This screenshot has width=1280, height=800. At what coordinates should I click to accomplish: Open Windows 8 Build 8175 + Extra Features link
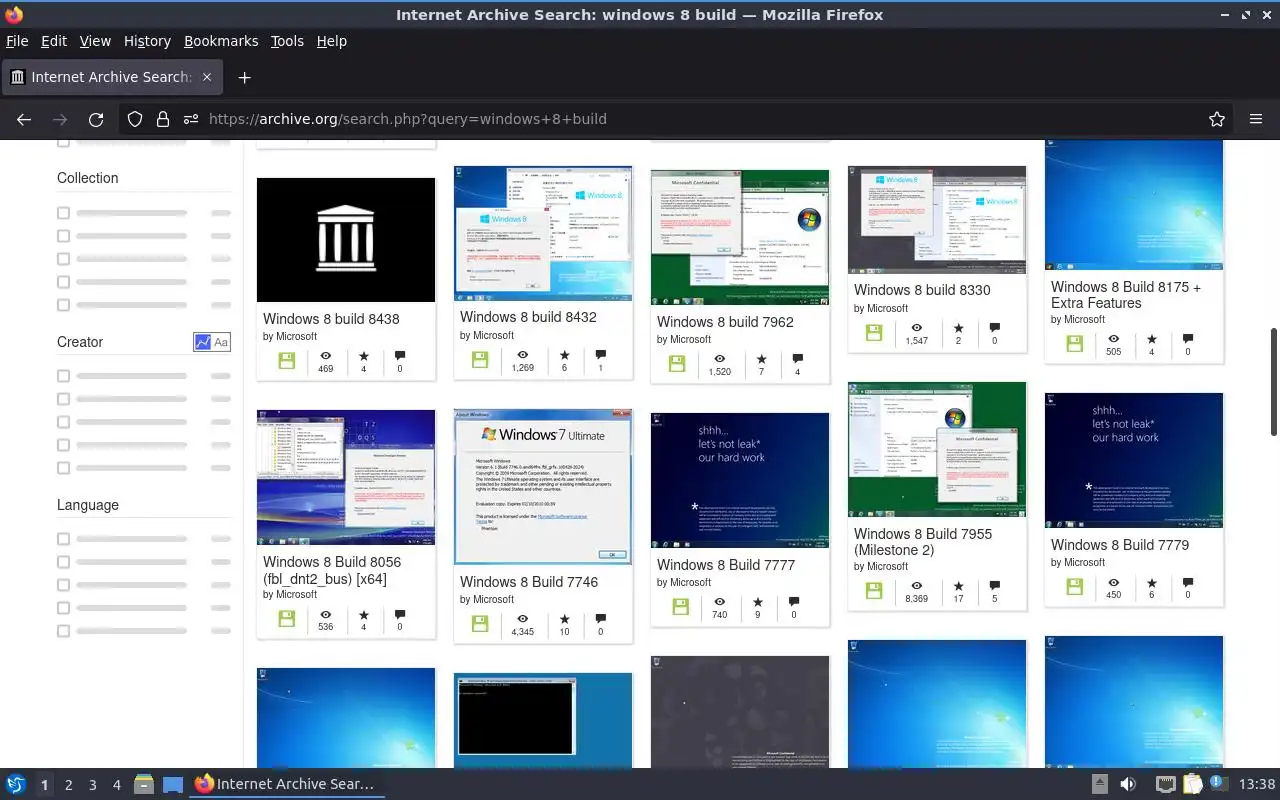[x=1126, y=295]
